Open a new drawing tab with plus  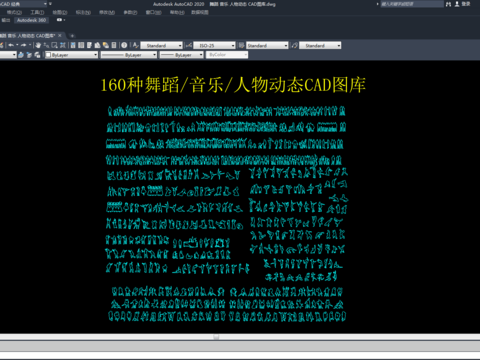(x=72, y=35)
